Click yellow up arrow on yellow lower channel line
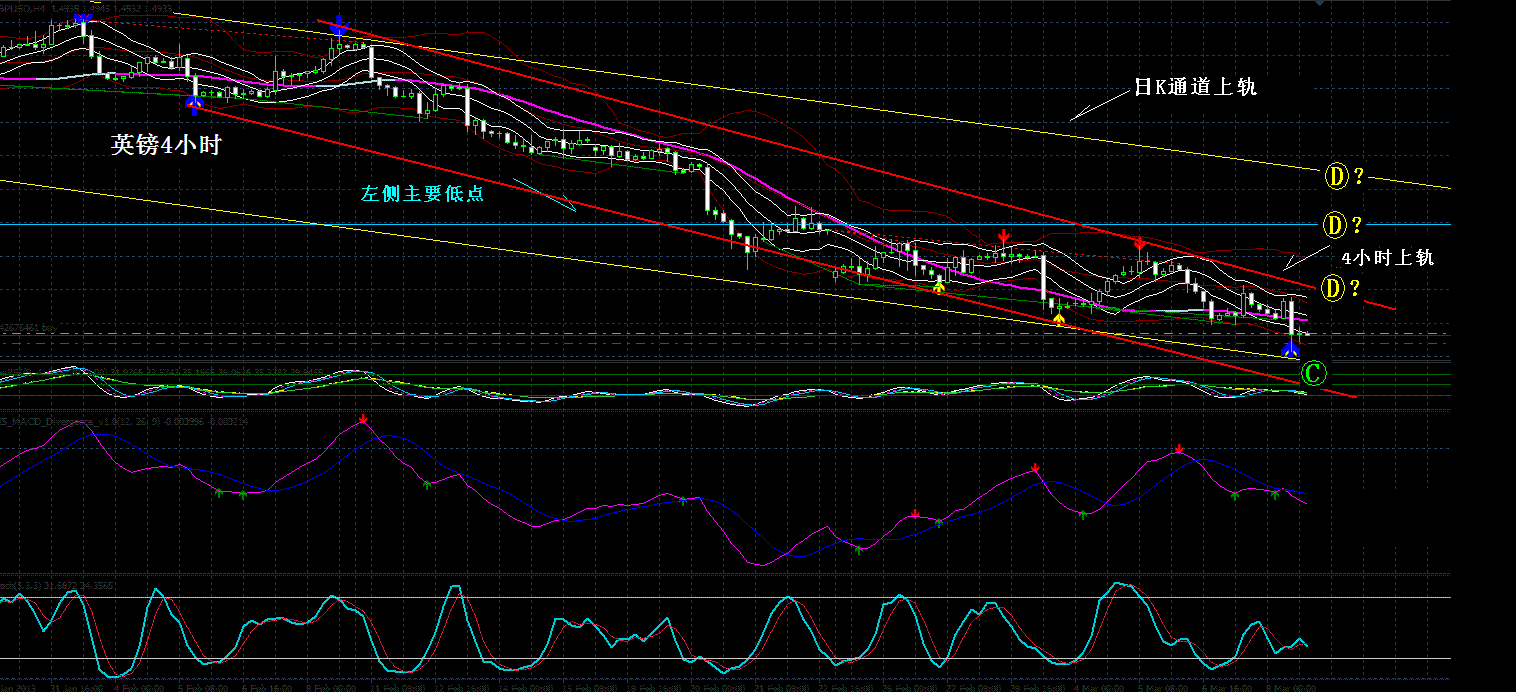 pyautogui.click(x=1059, y=320)
